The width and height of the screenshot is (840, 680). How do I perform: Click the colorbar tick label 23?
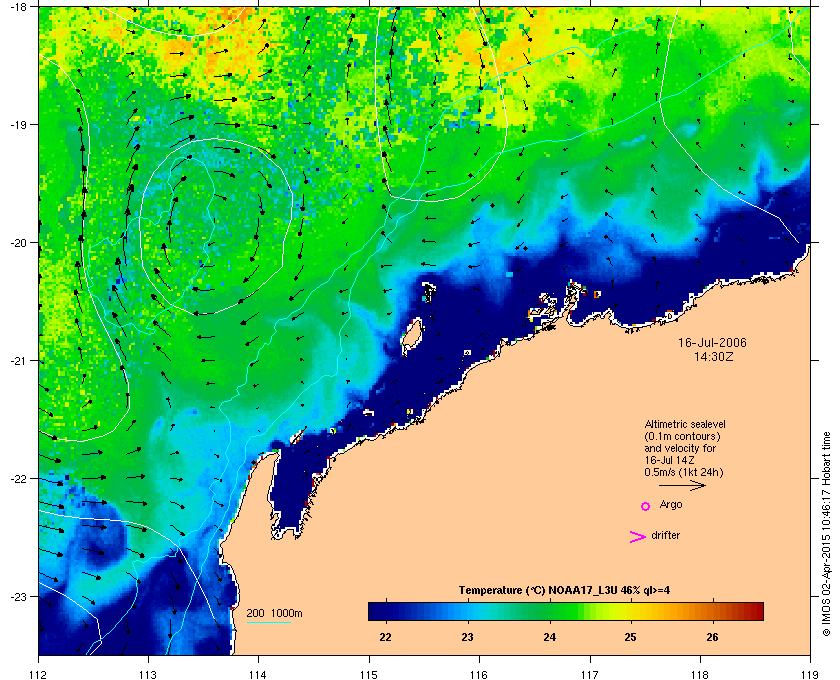pyautogui.click(x=467, y=637)
